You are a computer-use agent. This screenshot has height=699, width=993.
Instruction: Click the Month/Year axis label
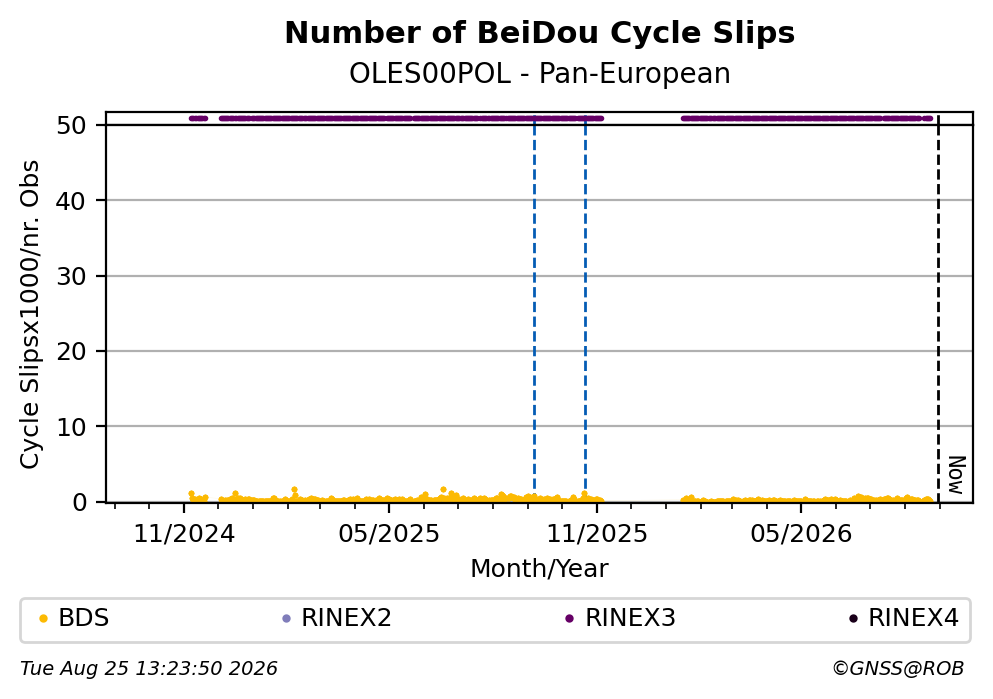click(539, 569)
